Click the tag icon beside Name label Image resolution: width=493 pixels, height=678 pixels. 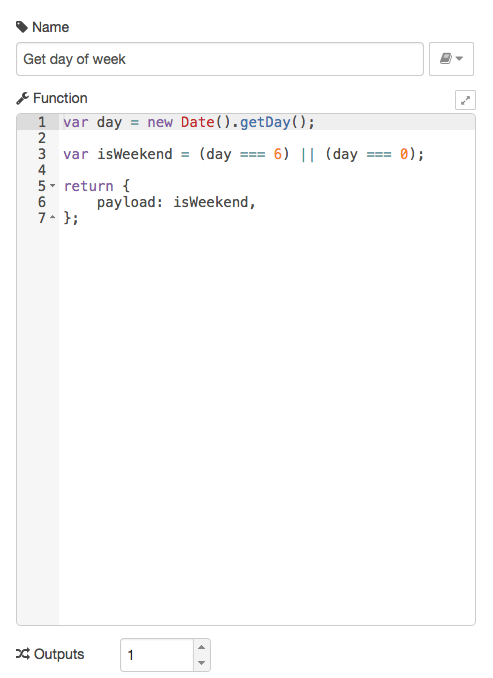22,27
